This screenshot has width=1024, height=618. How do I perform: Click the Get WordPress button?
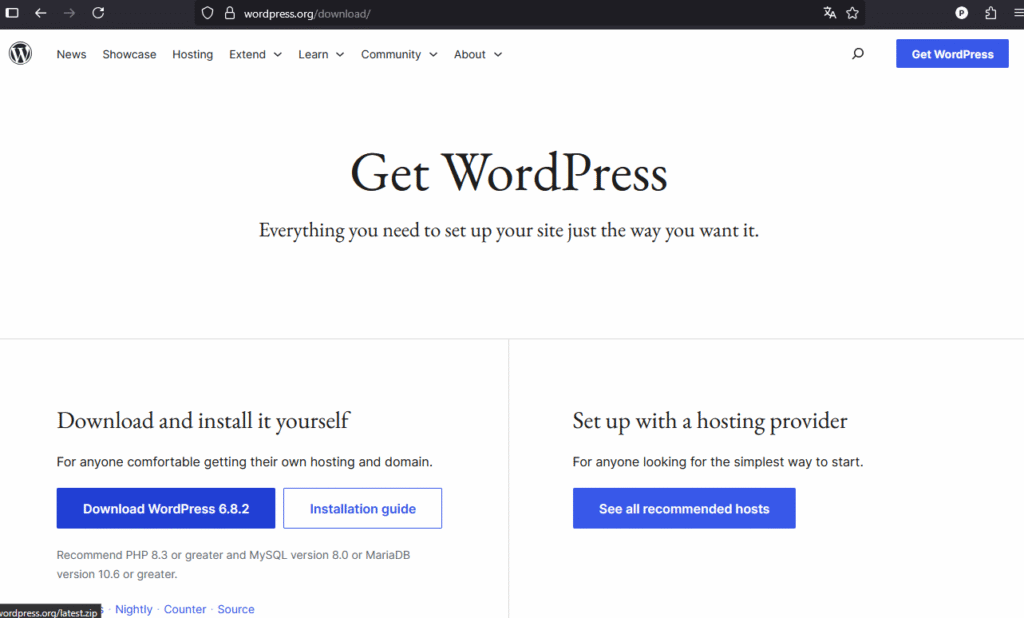click(x=952, y=54)
